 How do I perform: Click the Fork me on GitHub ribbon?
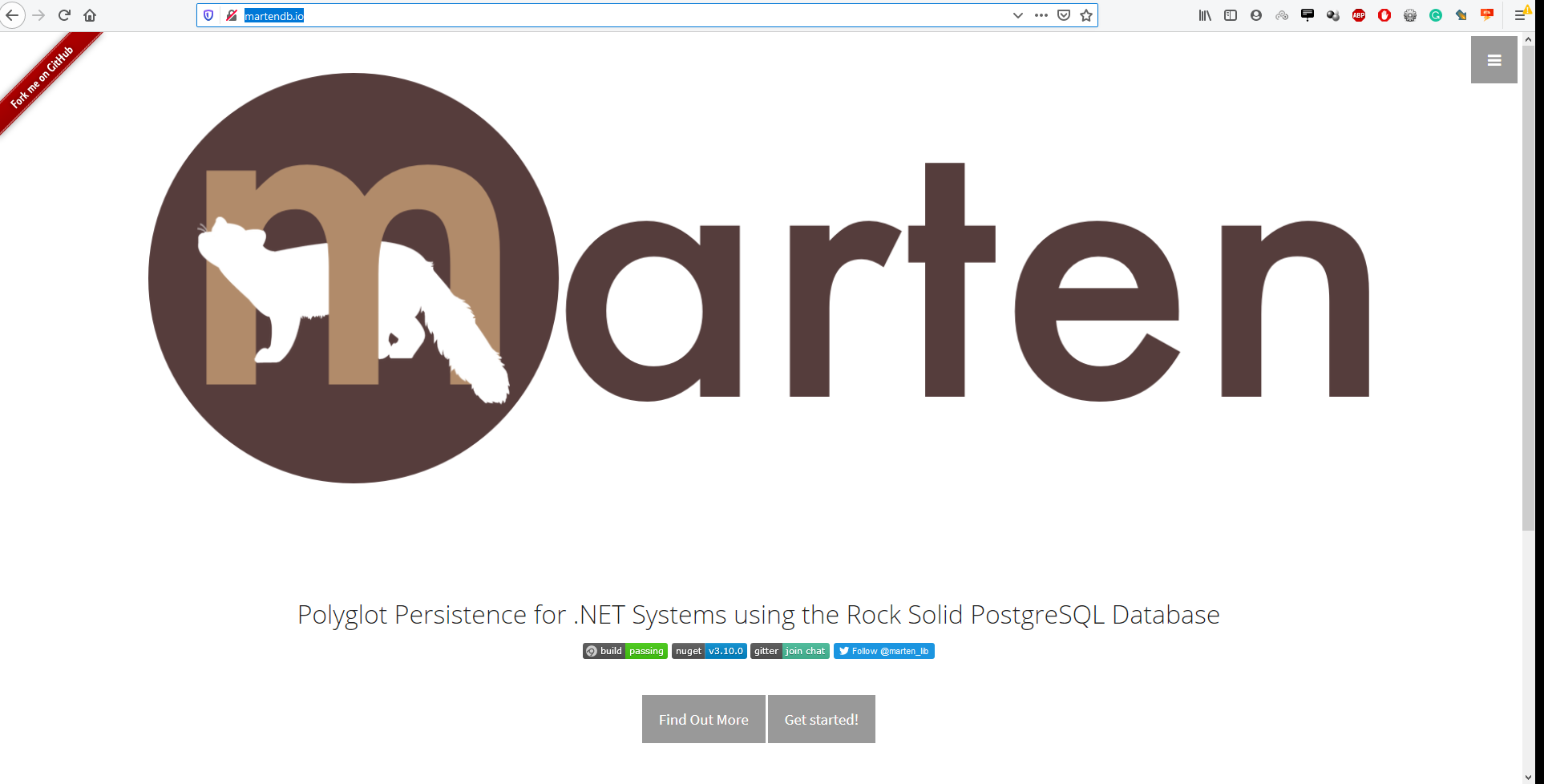(44, 76)
